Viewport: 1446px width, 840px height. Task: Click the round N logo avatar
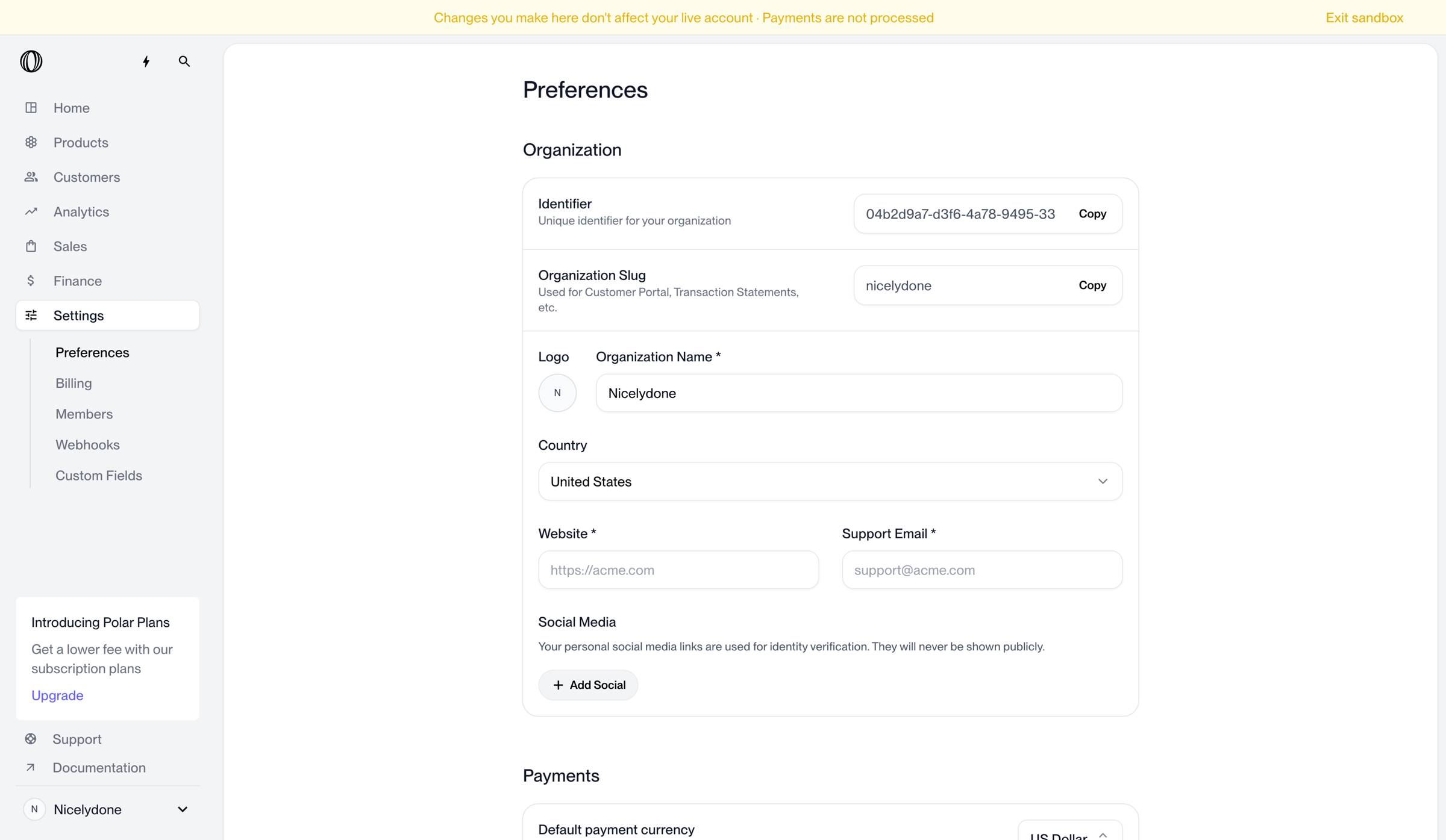coord(557,393)
